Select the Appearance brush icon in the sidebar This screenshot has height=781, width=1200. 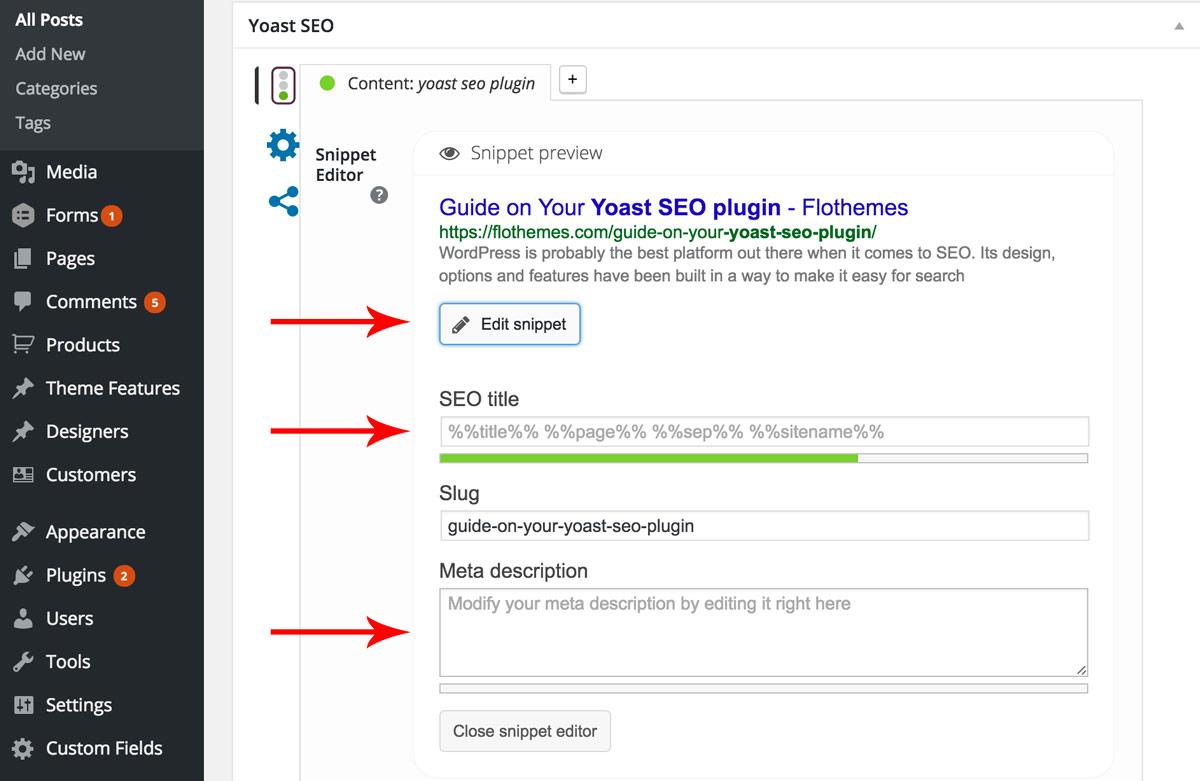[24, 531]
